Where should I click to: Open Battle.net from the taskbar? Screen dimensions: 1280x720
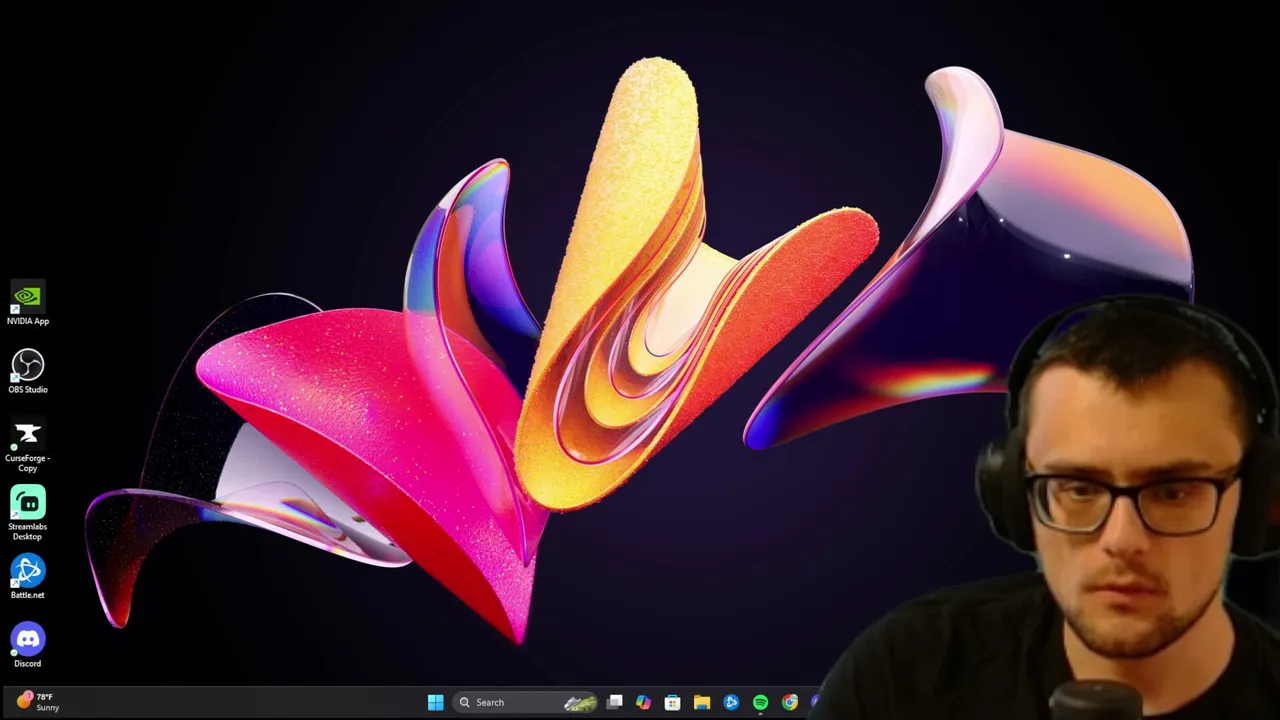coord(731,702)
